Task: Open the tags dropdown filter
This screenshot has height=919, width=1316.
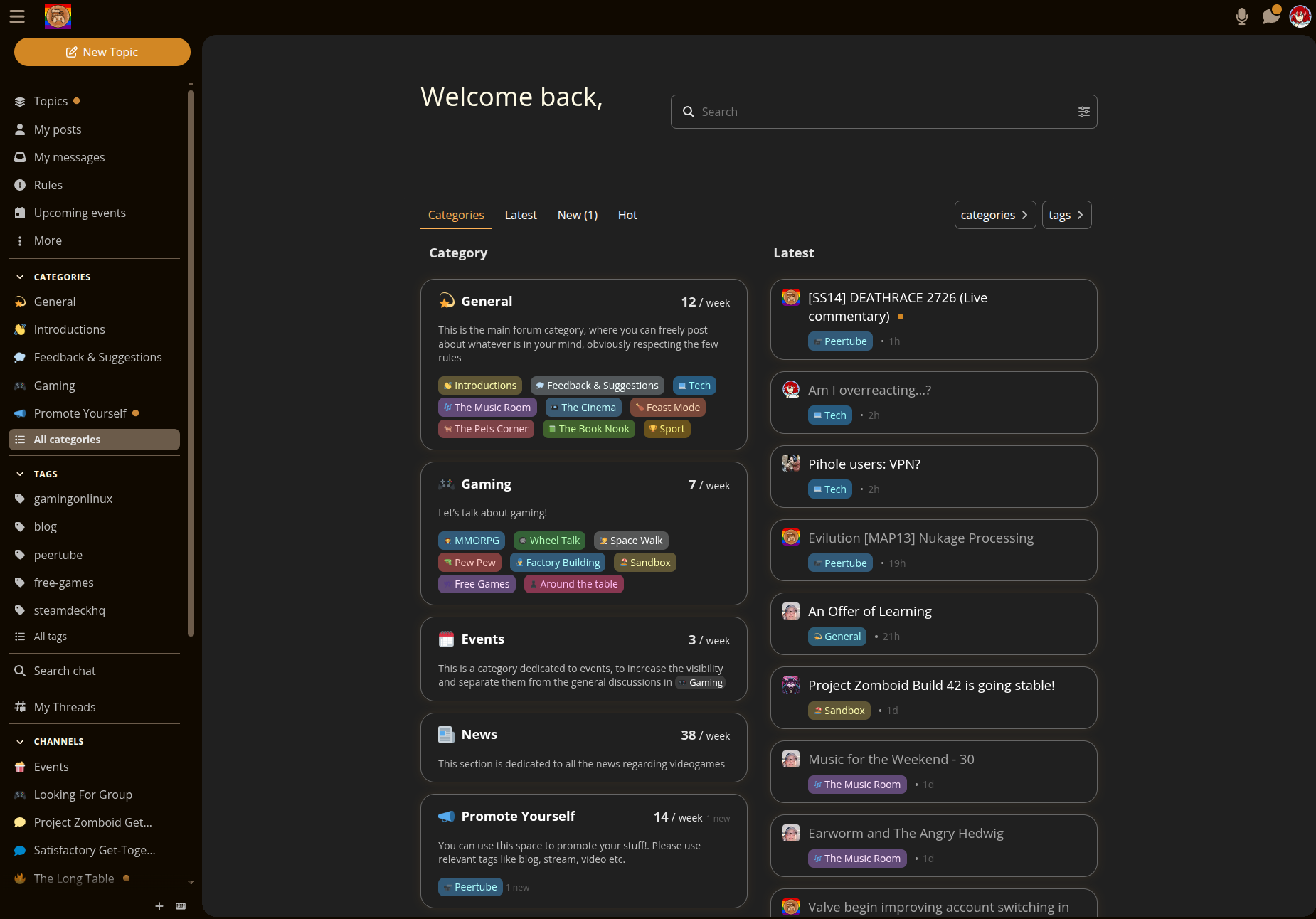Action: [1066, 215]
